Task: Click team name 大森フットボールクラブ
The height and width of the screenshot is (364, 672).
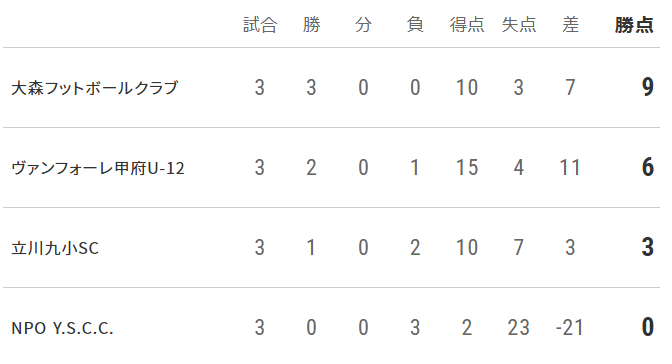Action: tap(94, 88)
